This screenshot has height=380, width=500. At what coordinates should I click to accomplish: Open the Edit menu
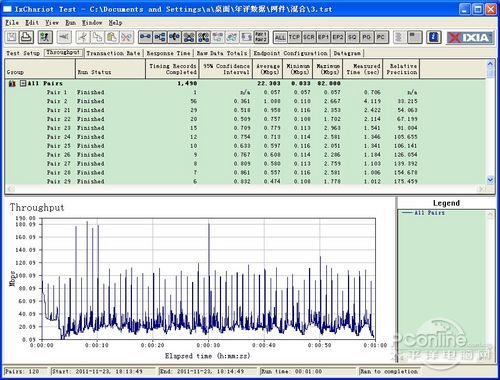point(32,23)
